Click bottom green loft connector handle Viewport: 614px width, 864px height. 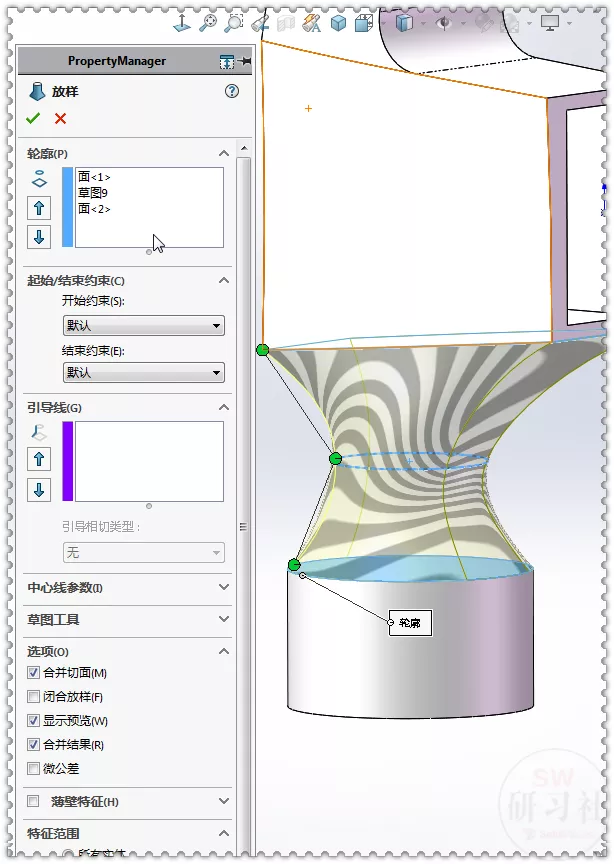click(294, 565)
